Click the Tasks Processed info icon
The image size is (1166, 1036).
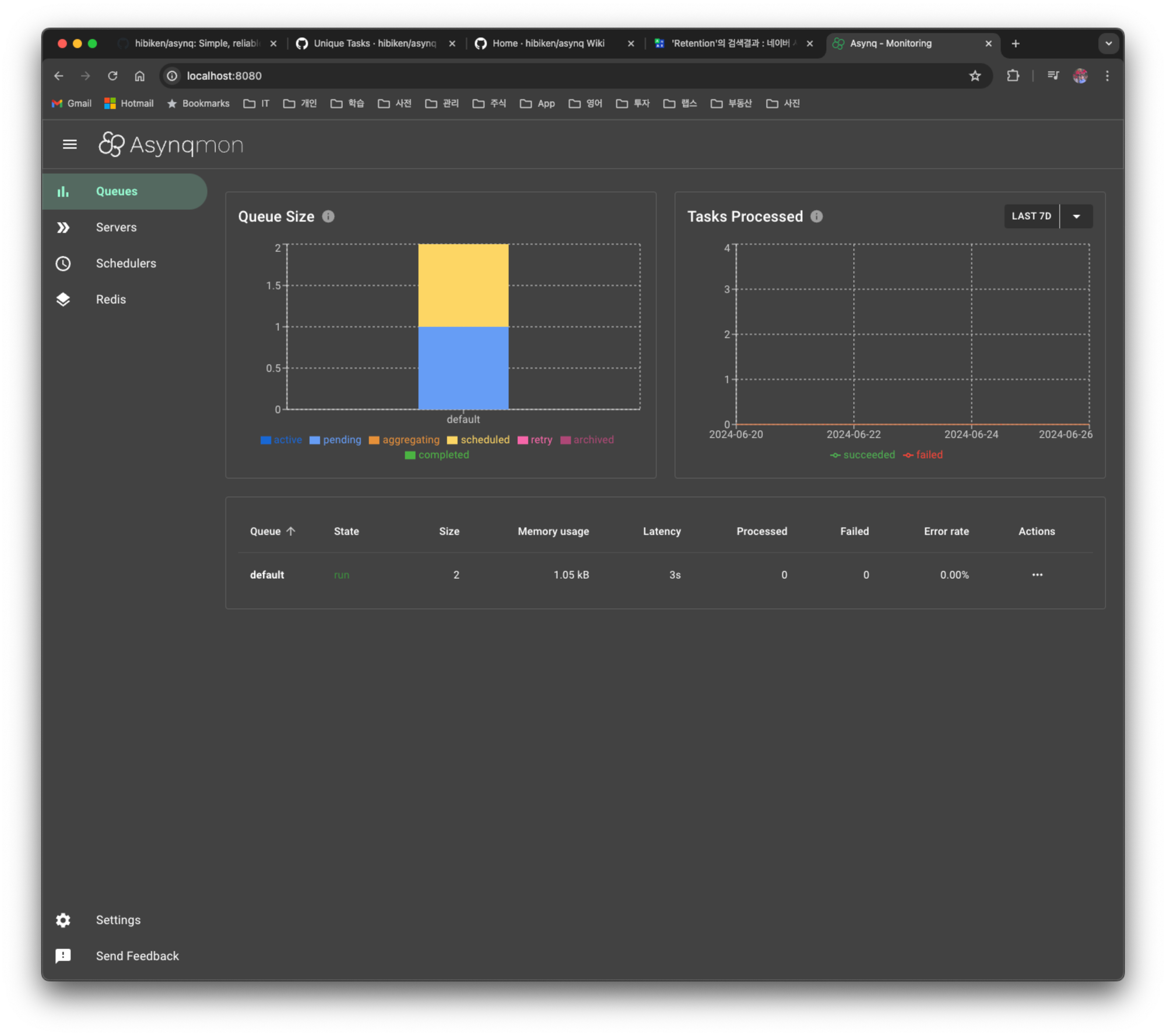pos(816,216)
